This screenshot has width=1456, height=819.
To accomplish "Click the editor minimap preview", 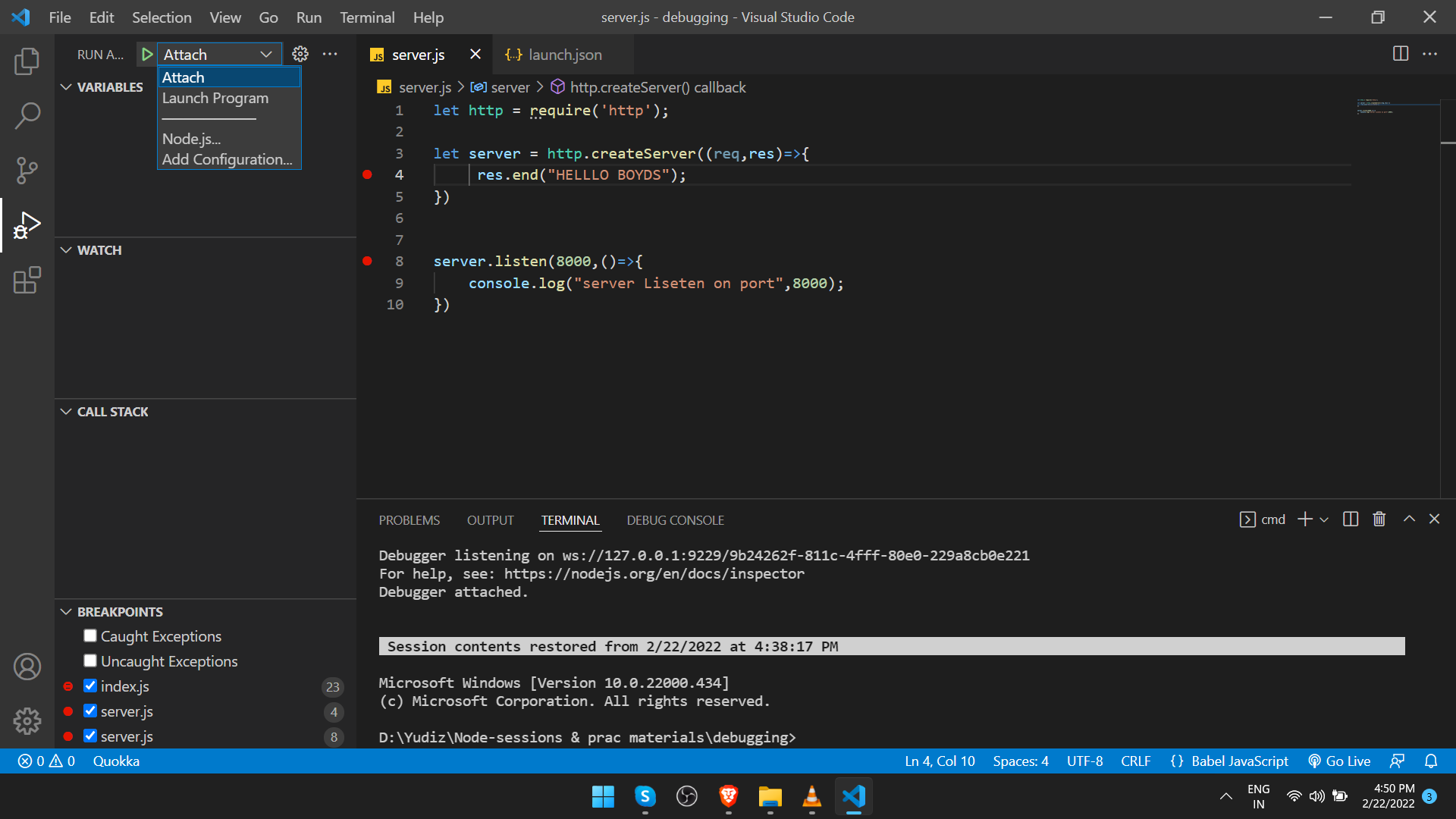I will pyautogui.click(x=1376, y=107).
